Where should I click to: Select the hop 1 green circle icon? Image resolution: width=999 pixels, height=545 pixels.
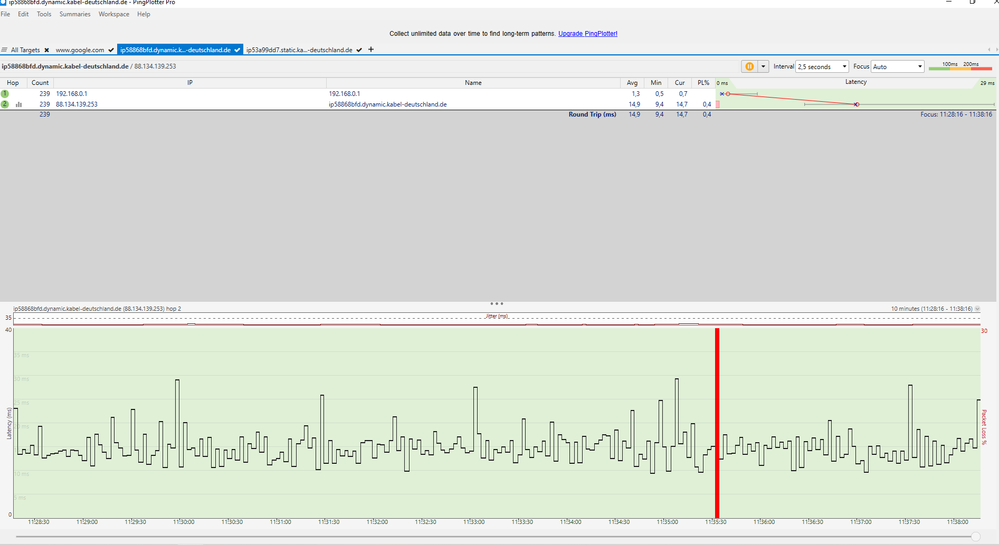5,94
